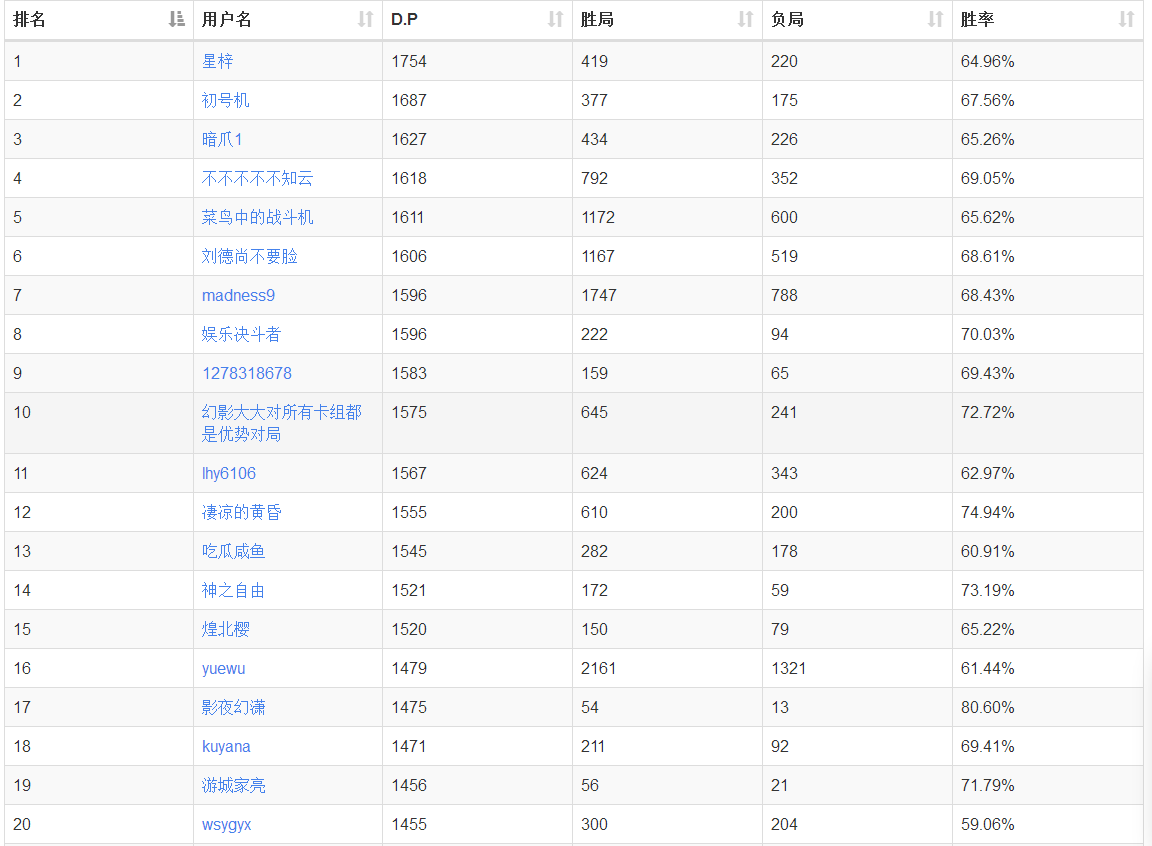Sort by D.P using its sort icon
The height and width of the screenshot is (846, 1152).
coord(555,19)
